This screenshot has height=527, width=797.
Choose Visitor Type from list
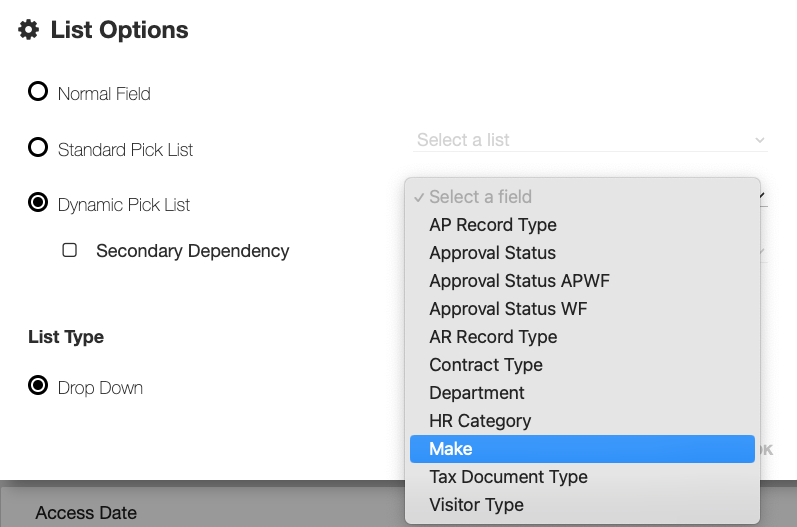pyautogui.click(x=476, y=505)
